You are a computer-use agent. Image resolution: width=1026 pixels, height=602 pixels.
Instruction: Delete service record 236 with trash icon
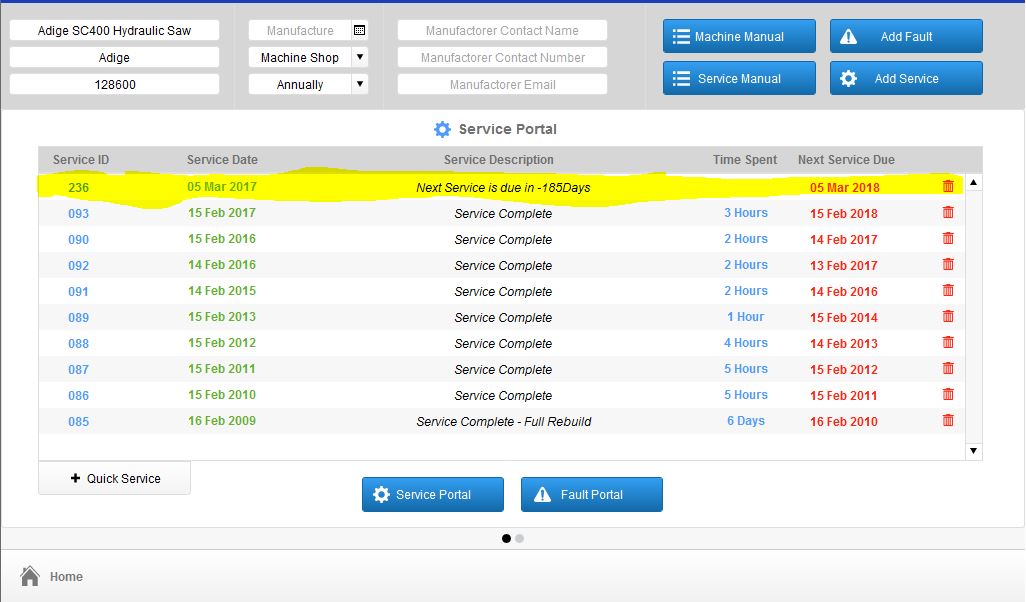tap(947, 186)
